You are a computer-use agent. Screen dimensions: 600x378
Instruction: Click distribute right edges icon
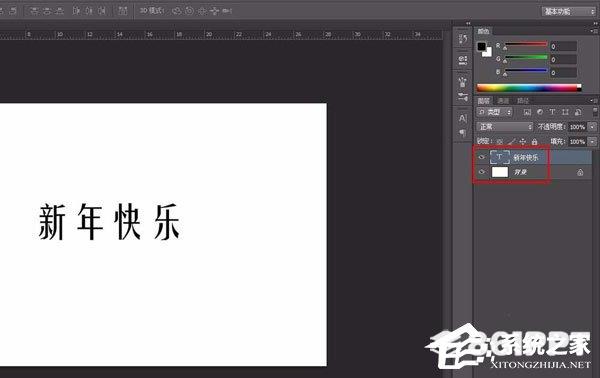point(101,11)
